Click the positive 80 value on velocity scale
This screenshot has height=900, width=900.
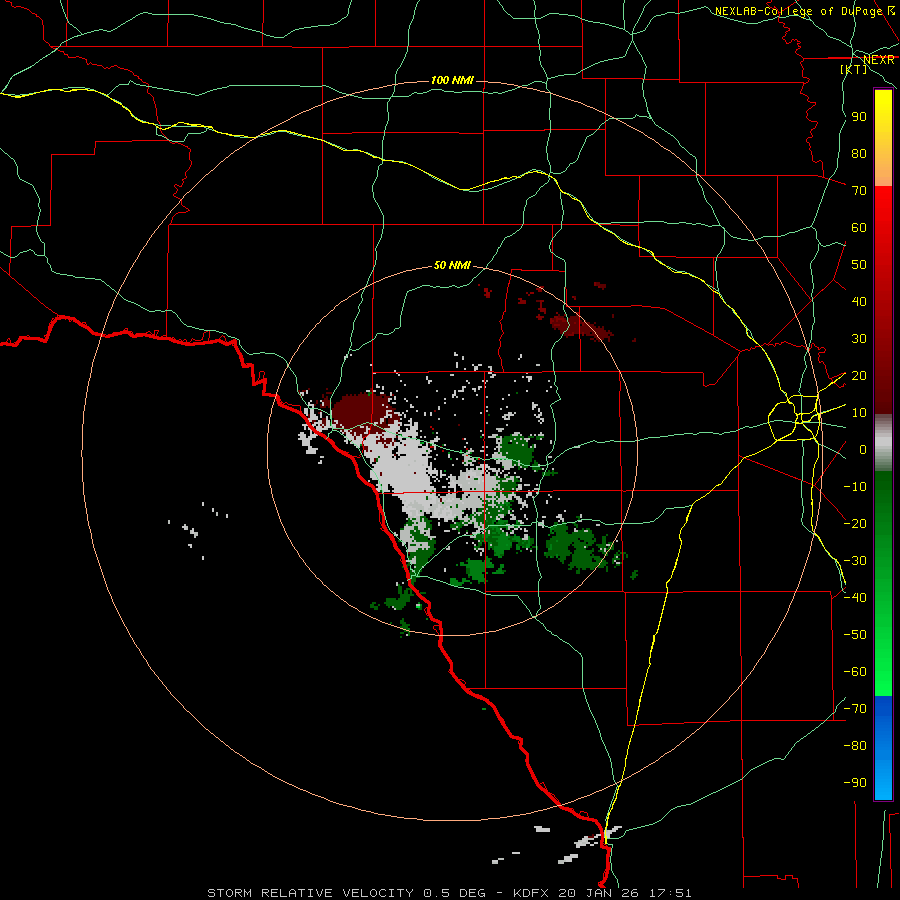click(x=859, y=153)
